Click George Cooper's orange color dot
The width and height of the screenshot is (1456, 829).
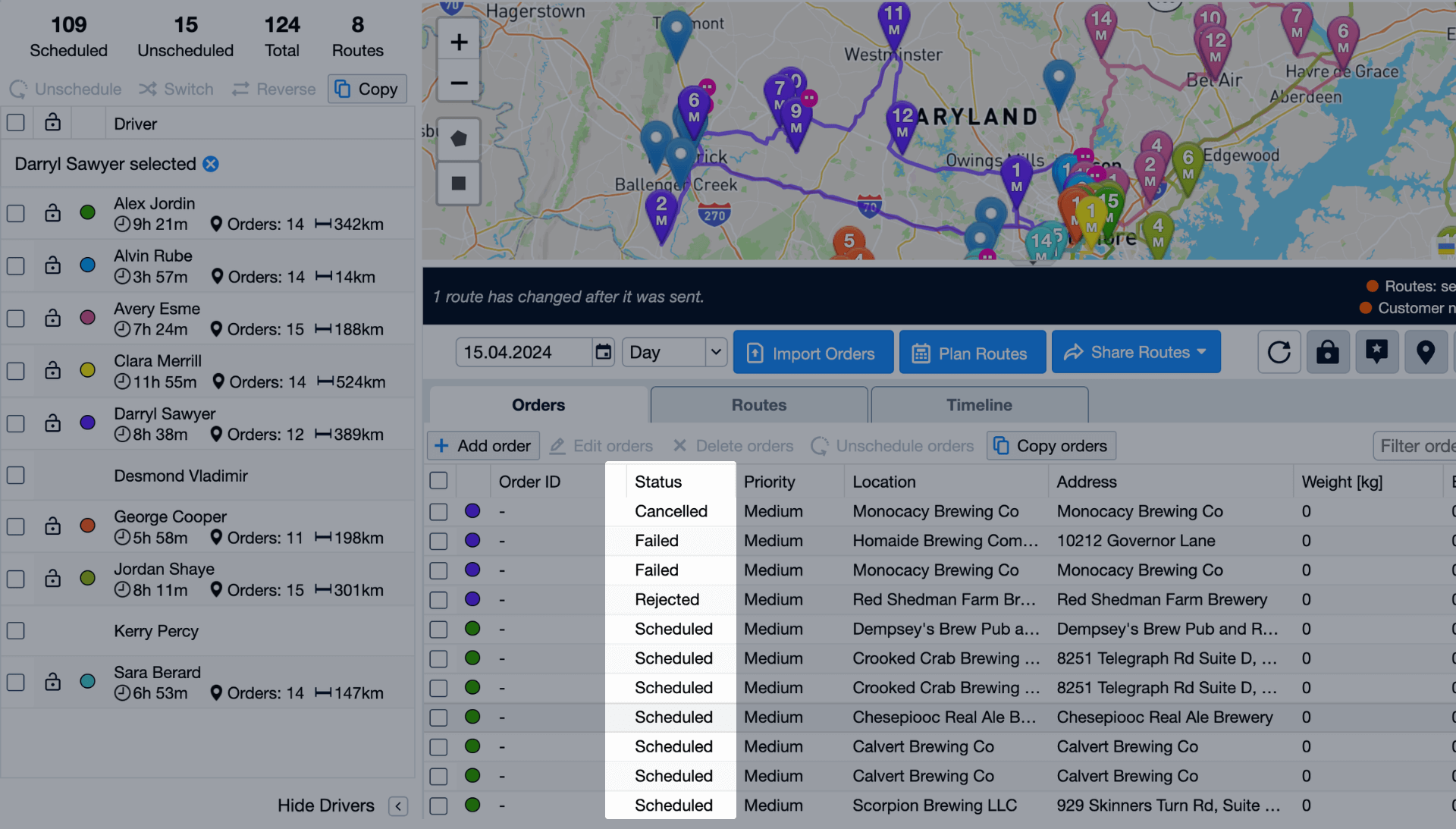[88, 526]
